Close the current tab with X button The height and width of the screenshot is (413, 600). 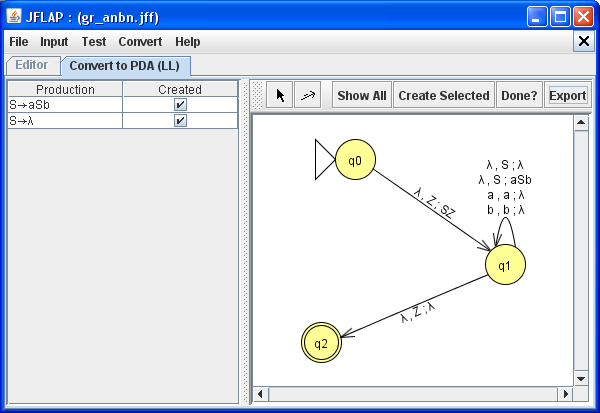585,41
